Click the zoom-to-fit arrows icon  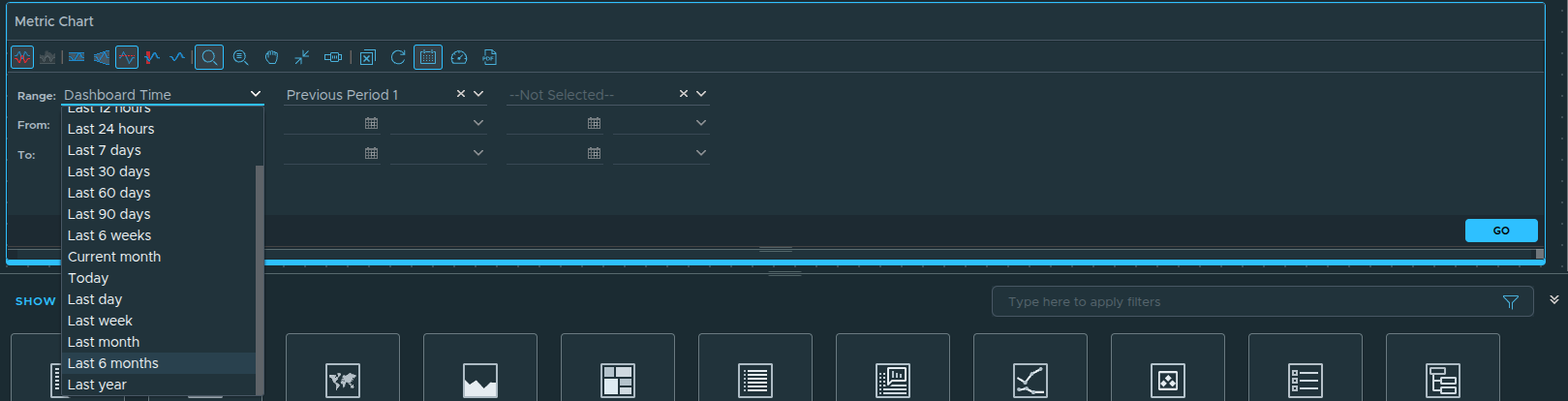point(302,58)
